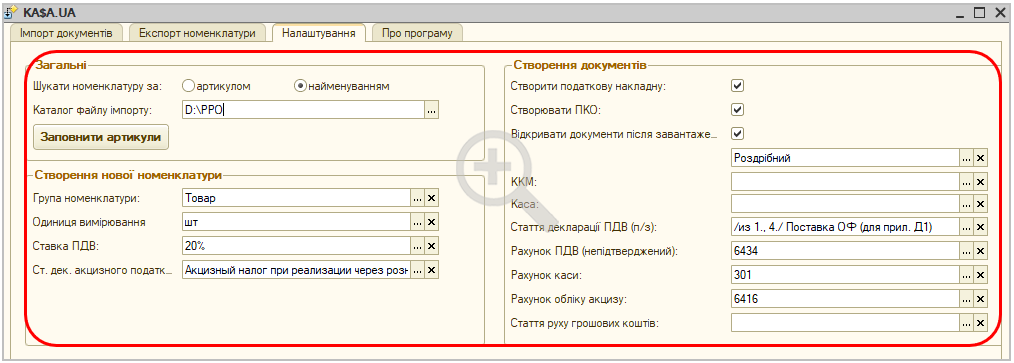Clear the Одиниця вимірювання field
Screen dimensions: 1014x363
point(432,222)
